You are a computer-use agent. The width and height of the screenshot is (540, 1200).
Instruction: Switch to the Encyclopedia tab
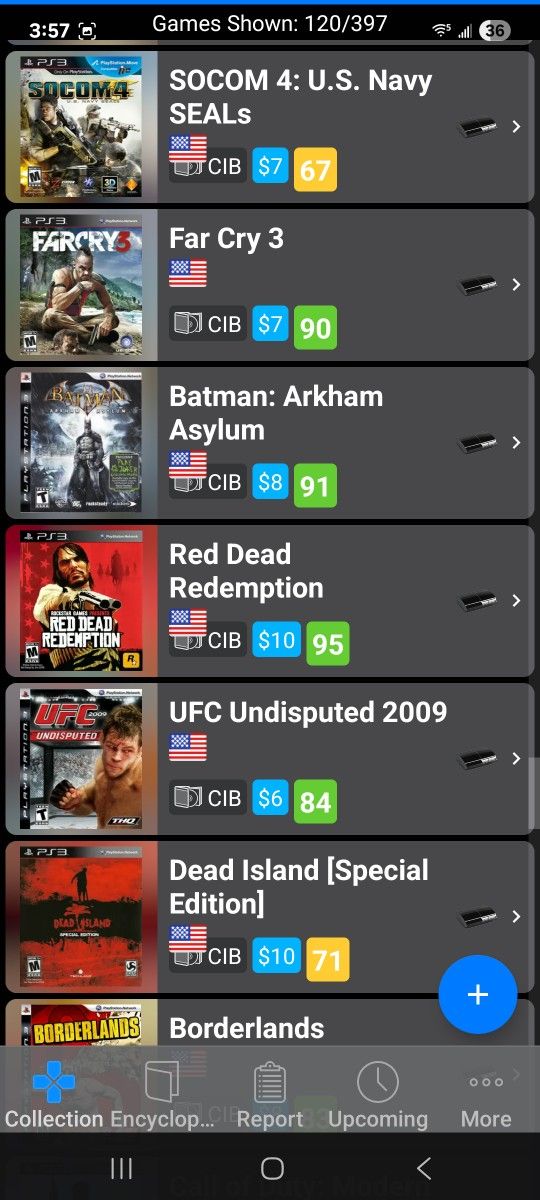[162, 1096]
